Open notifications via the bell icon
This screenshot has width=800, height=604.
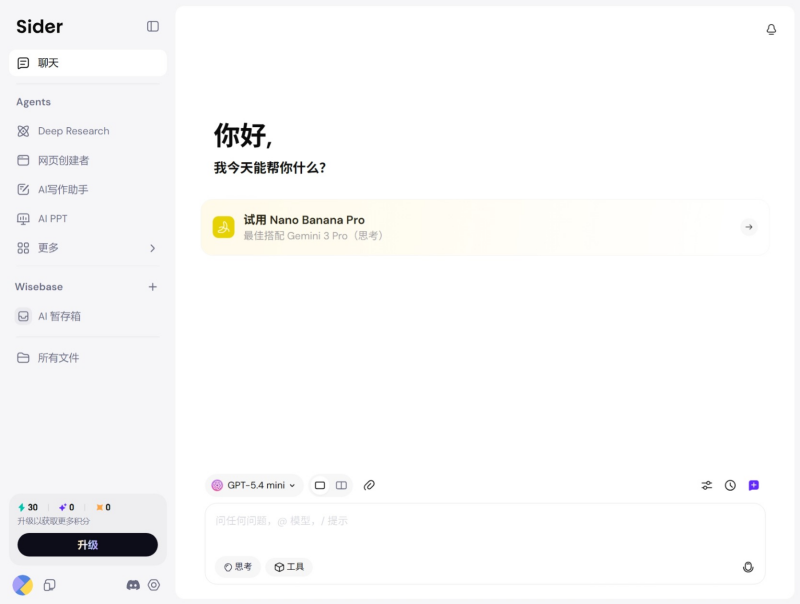(x=771, y=30)
